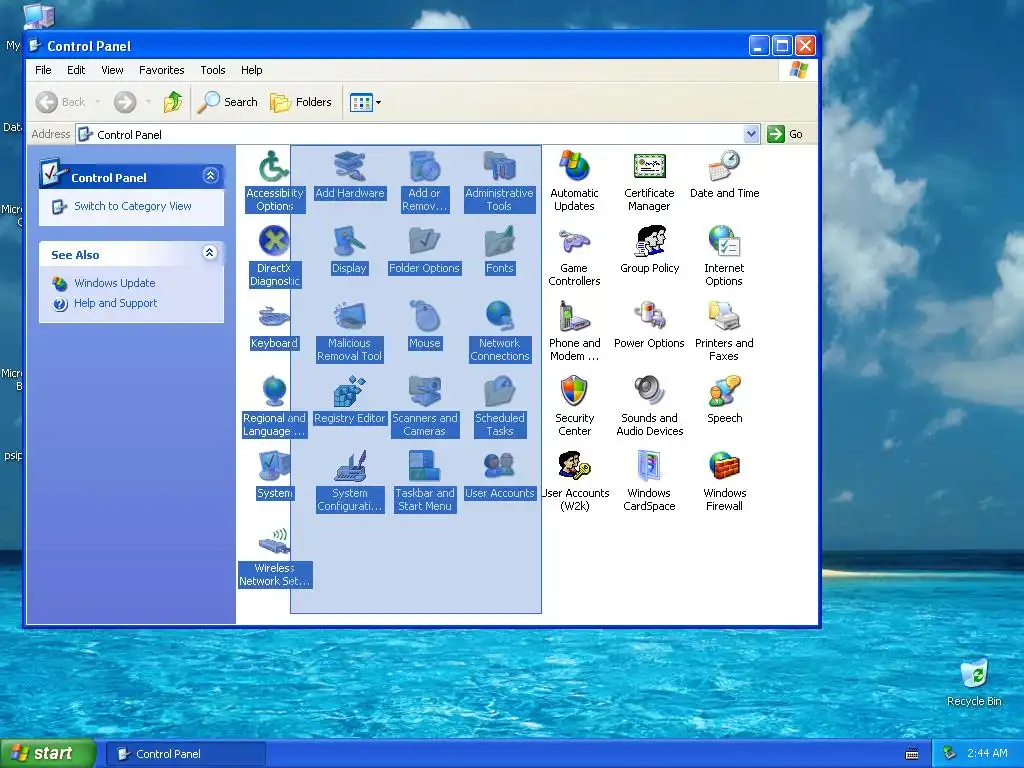Viewport: 1024px width, 768px height.
Task: Open Windows Firewall icon
Action: point(724,467)
